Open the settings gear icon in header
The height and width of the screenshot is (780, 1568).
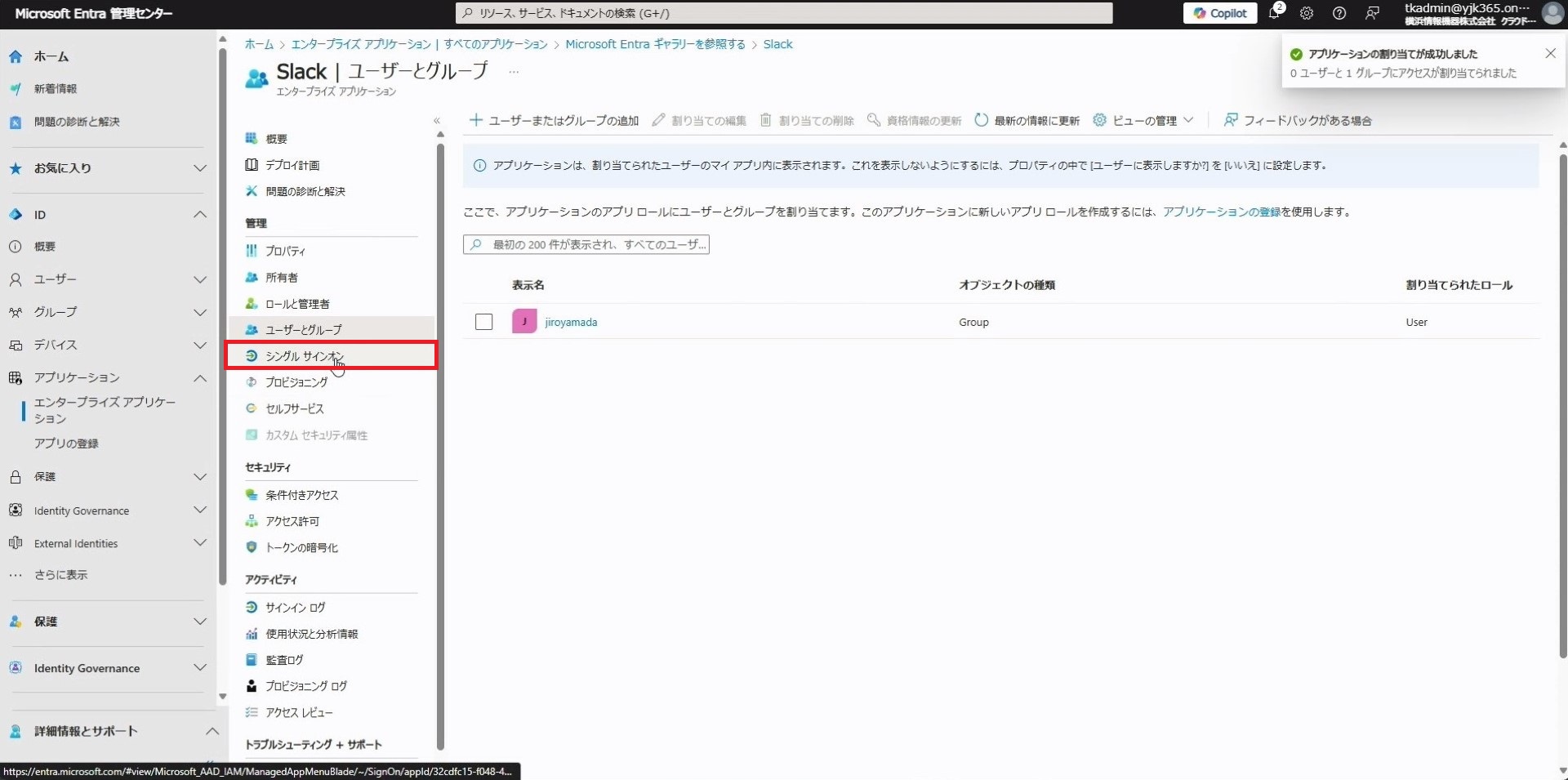[1307, 13]
